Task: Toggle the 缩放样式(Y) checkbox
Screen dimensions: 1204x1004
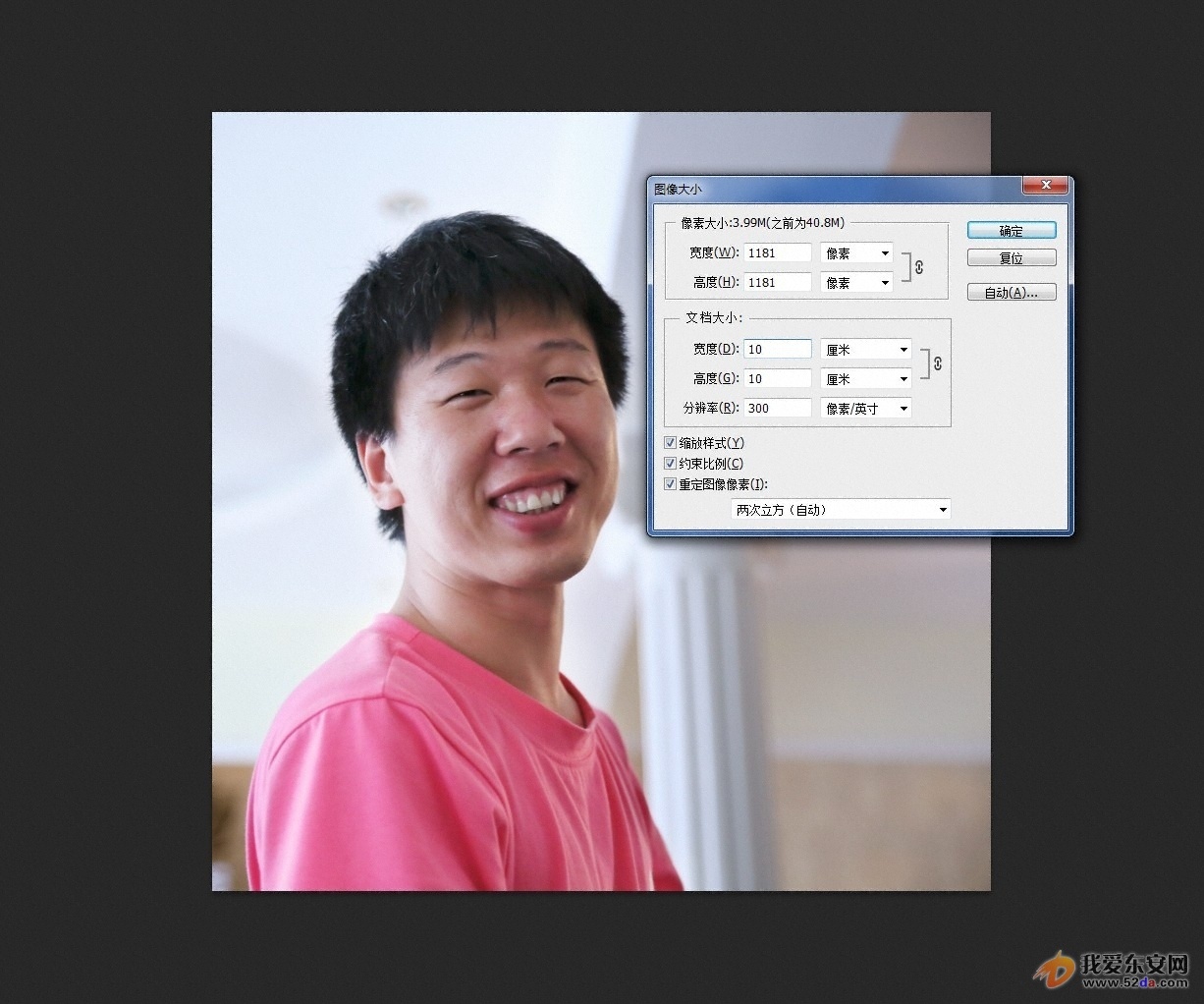Action: point(671,443)
